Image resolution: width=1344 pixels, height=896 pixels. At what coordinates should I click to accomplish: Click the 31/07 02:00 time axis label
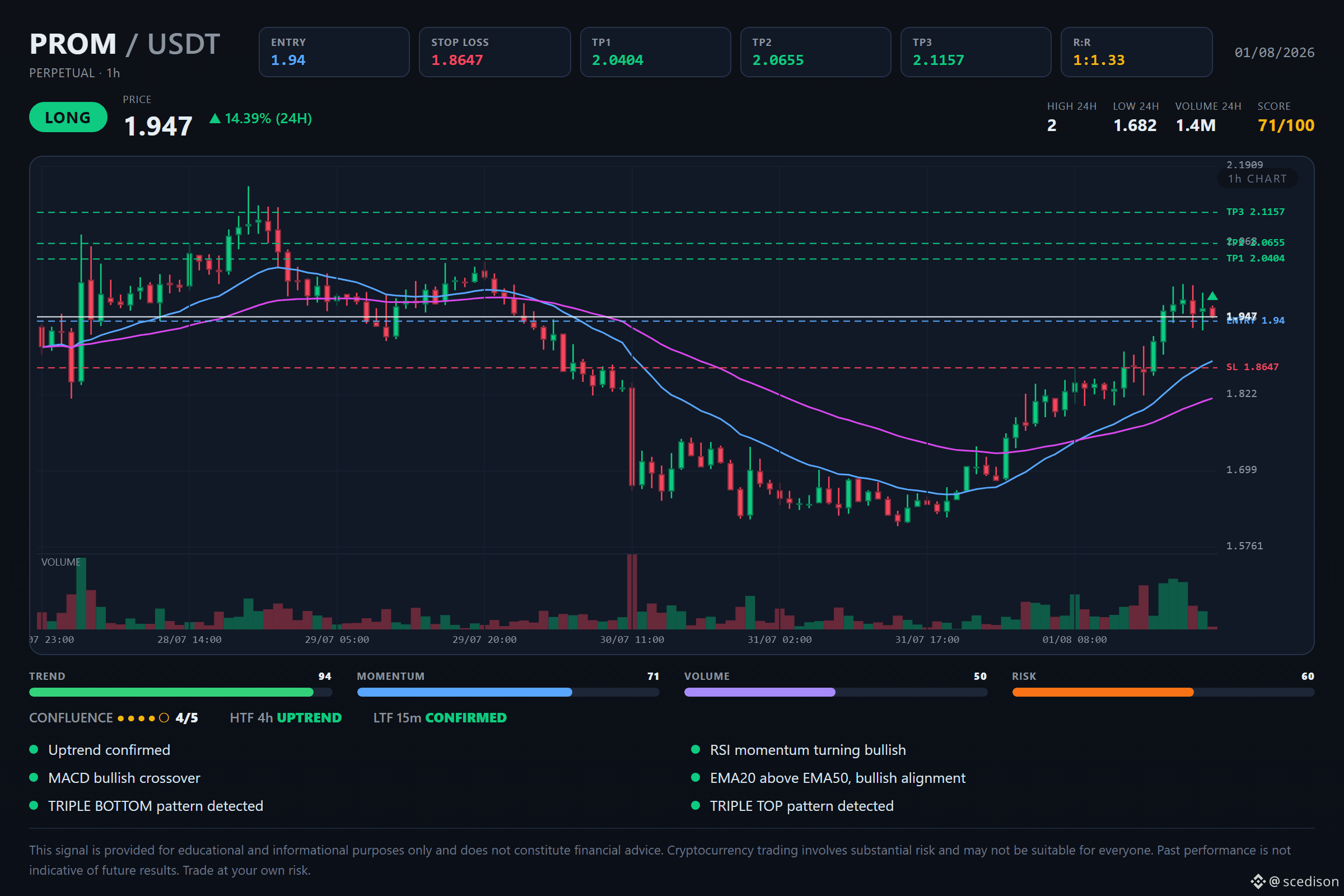[x=780, y=640]
